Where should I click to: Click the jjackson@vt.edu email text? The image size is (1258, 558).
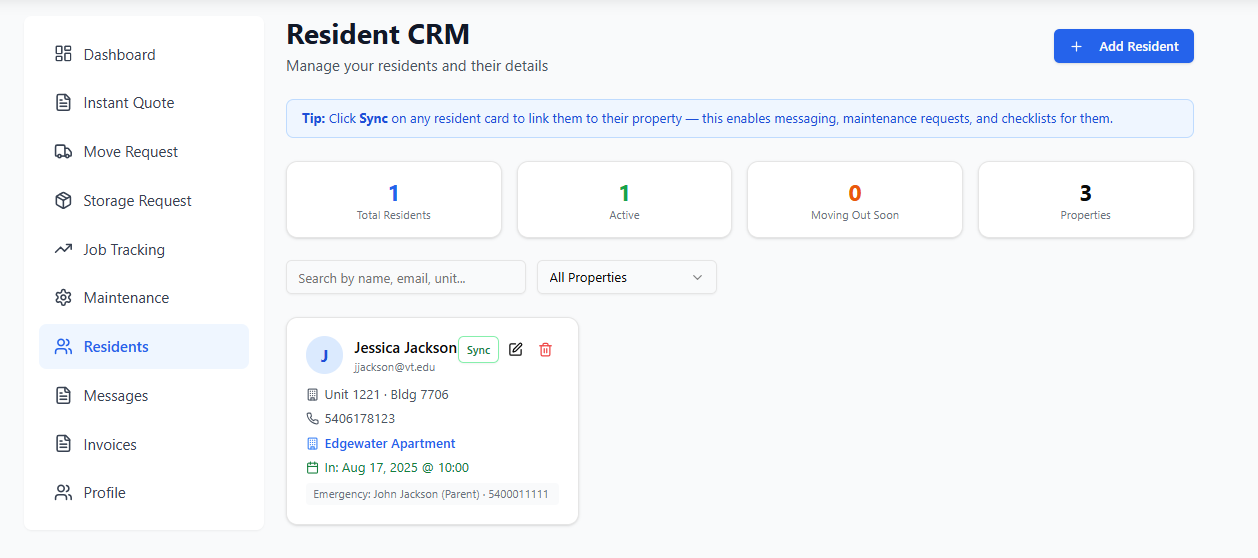[394, 368]
